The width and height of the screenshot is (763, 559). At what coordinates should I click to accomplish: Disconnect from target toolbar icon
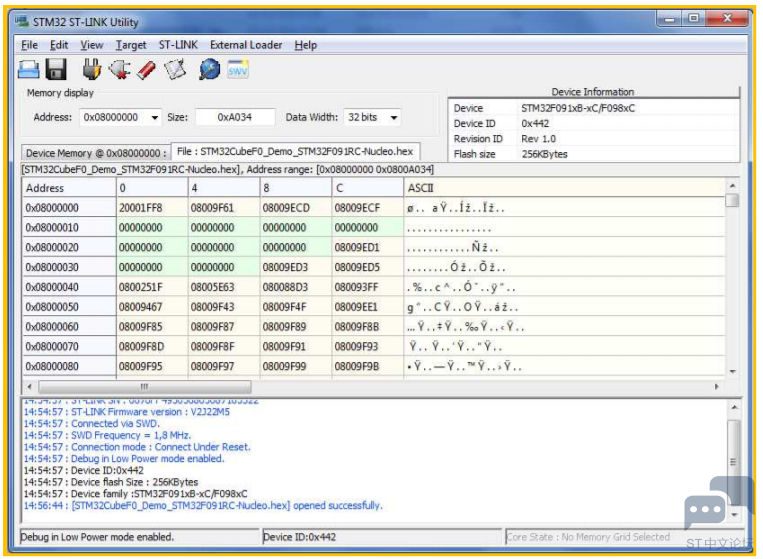point(120,69)
